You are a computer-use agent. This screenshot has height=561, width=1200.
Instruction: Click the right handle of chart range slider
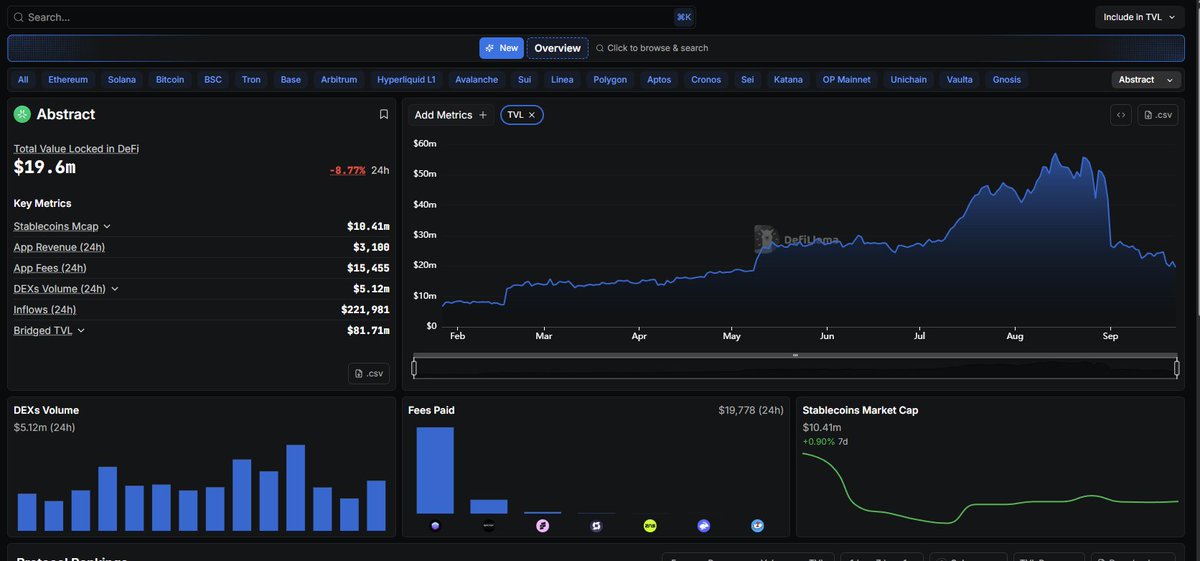pyautogui.click(x=1178, y=368)
